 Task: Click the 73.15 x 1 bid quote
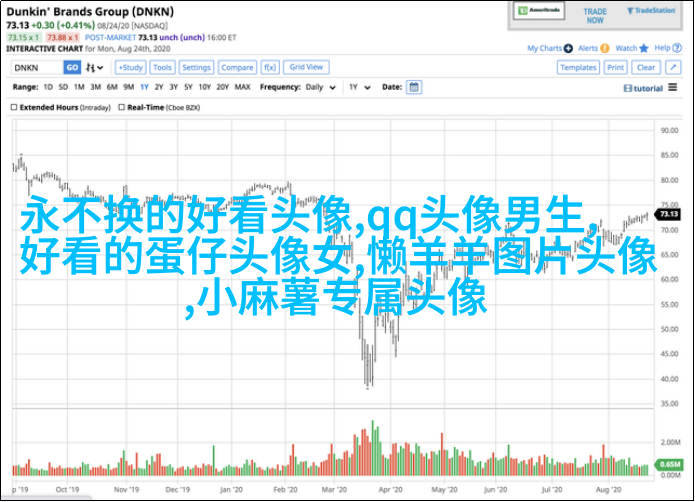click(x=24, y=38)
